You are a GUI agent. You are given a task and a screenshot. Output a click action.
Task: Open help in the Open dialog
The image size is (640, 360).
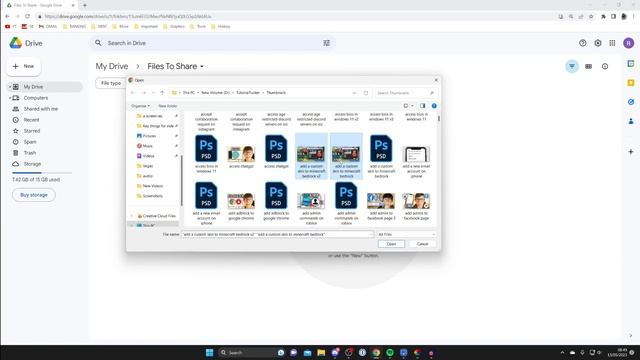(x=434, y=106)
